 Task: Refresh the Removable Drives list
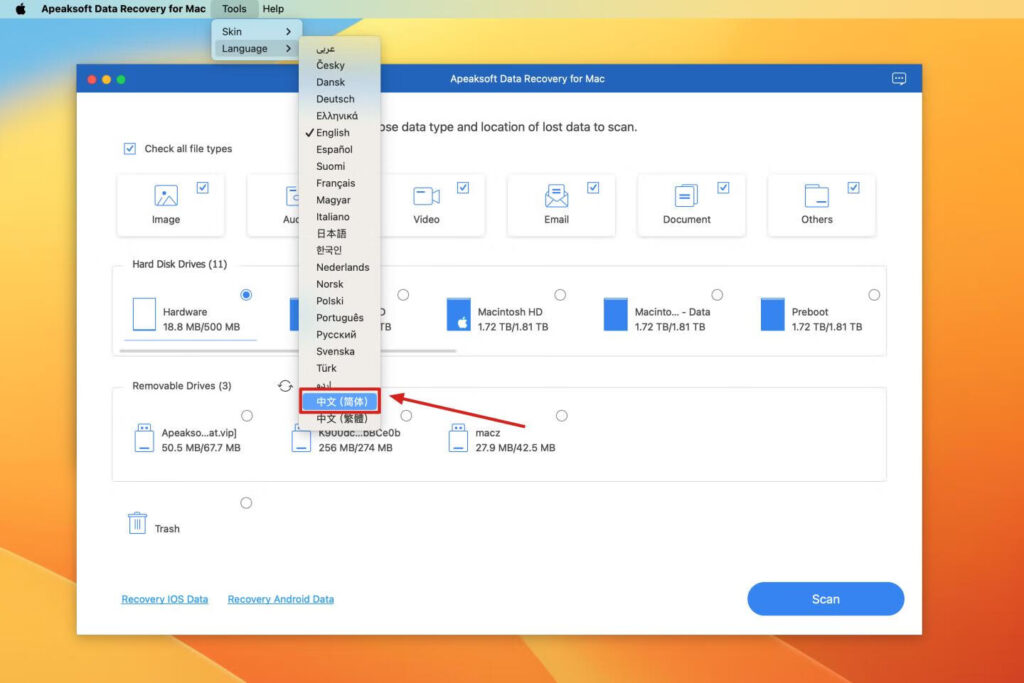283,385
